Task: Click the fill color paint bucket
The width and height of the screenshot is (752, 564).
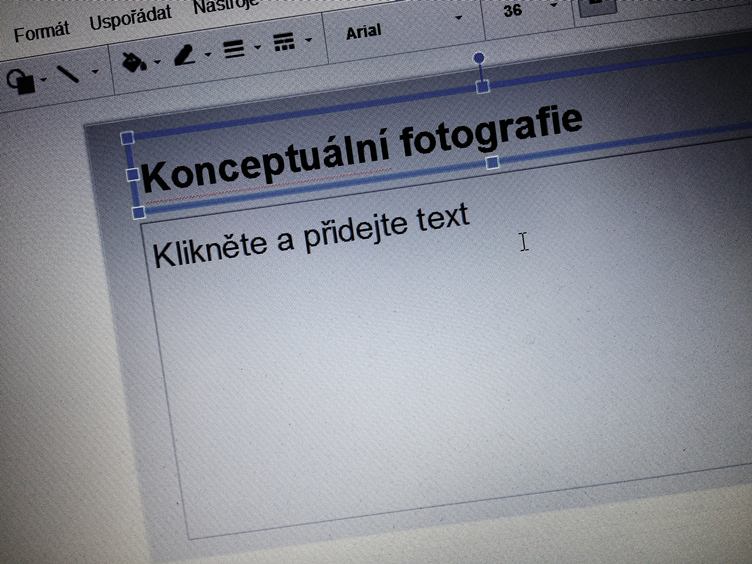Action: (133, 62)
